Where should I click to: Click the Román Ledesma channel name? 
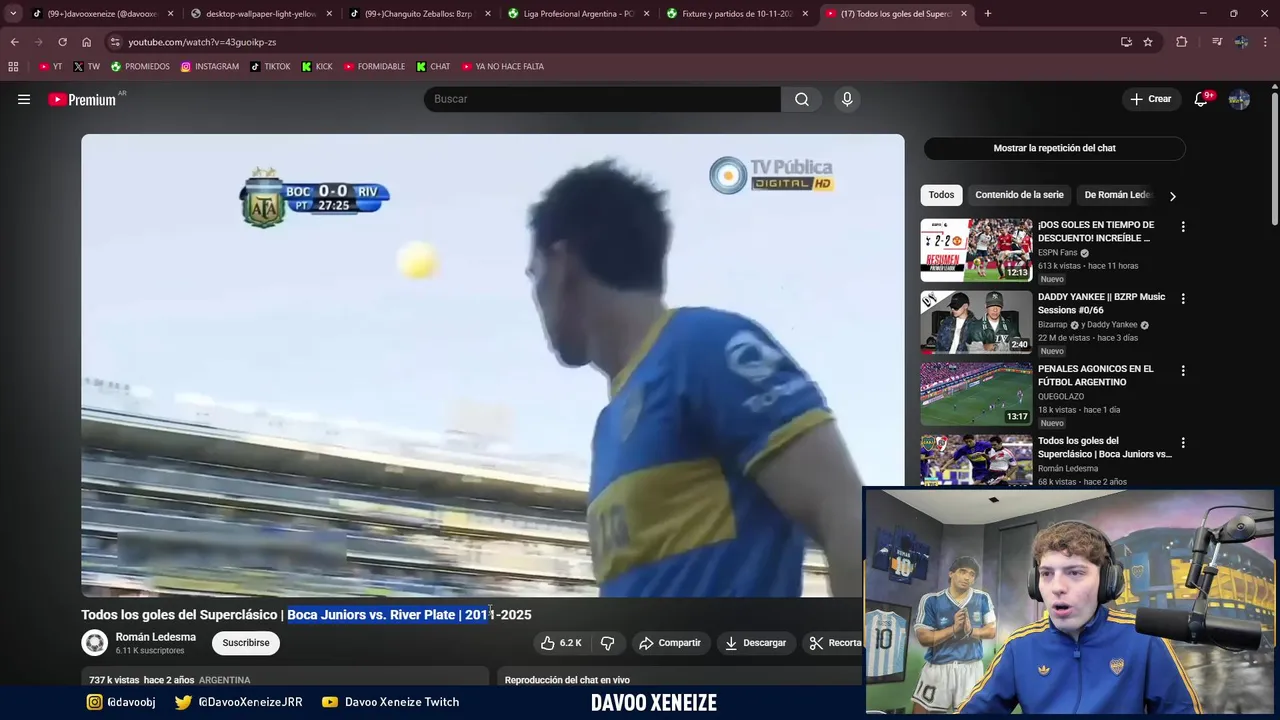click(x=155, y=637)
